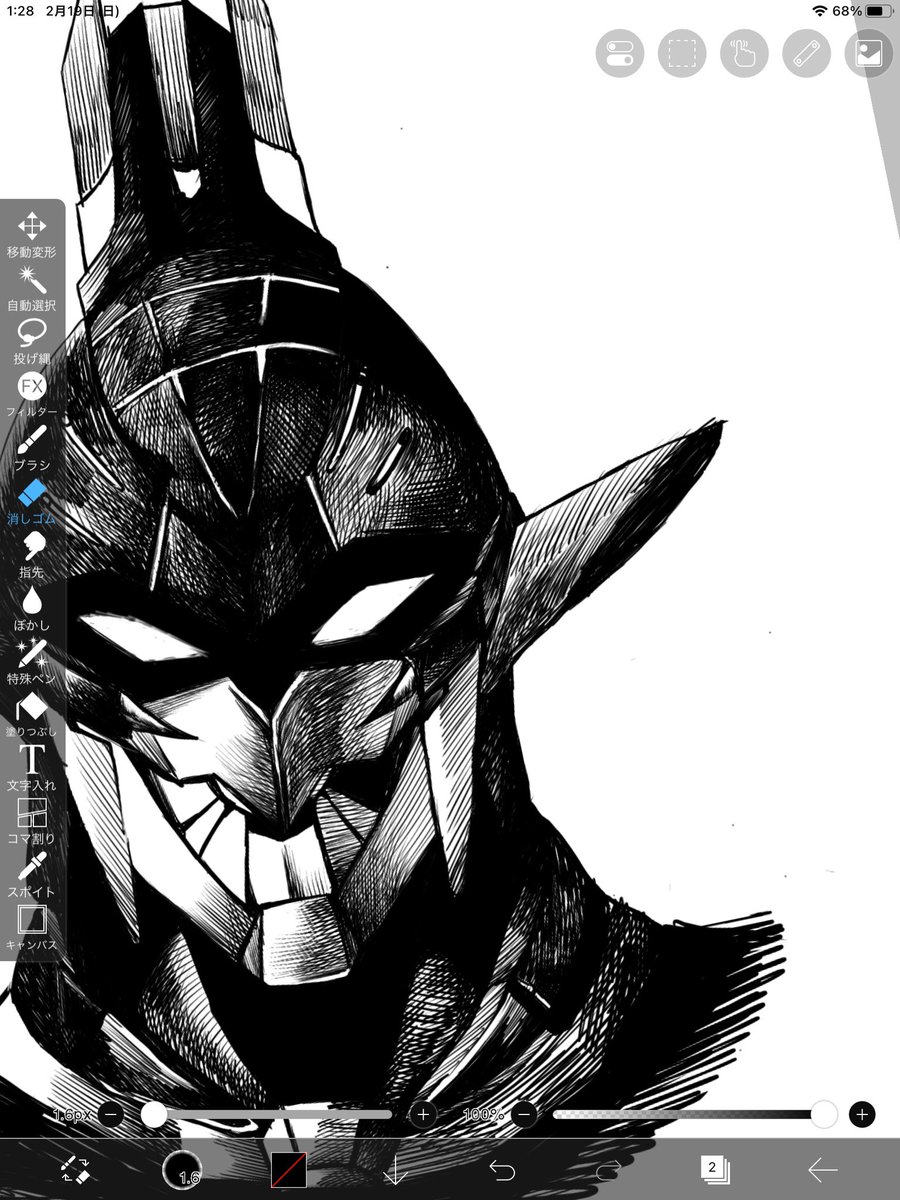Image resolution: width=900 pixels, height=1200 pixels.
Task: Tap the down arrow to hide toolbars
Action: point(396,1169)
